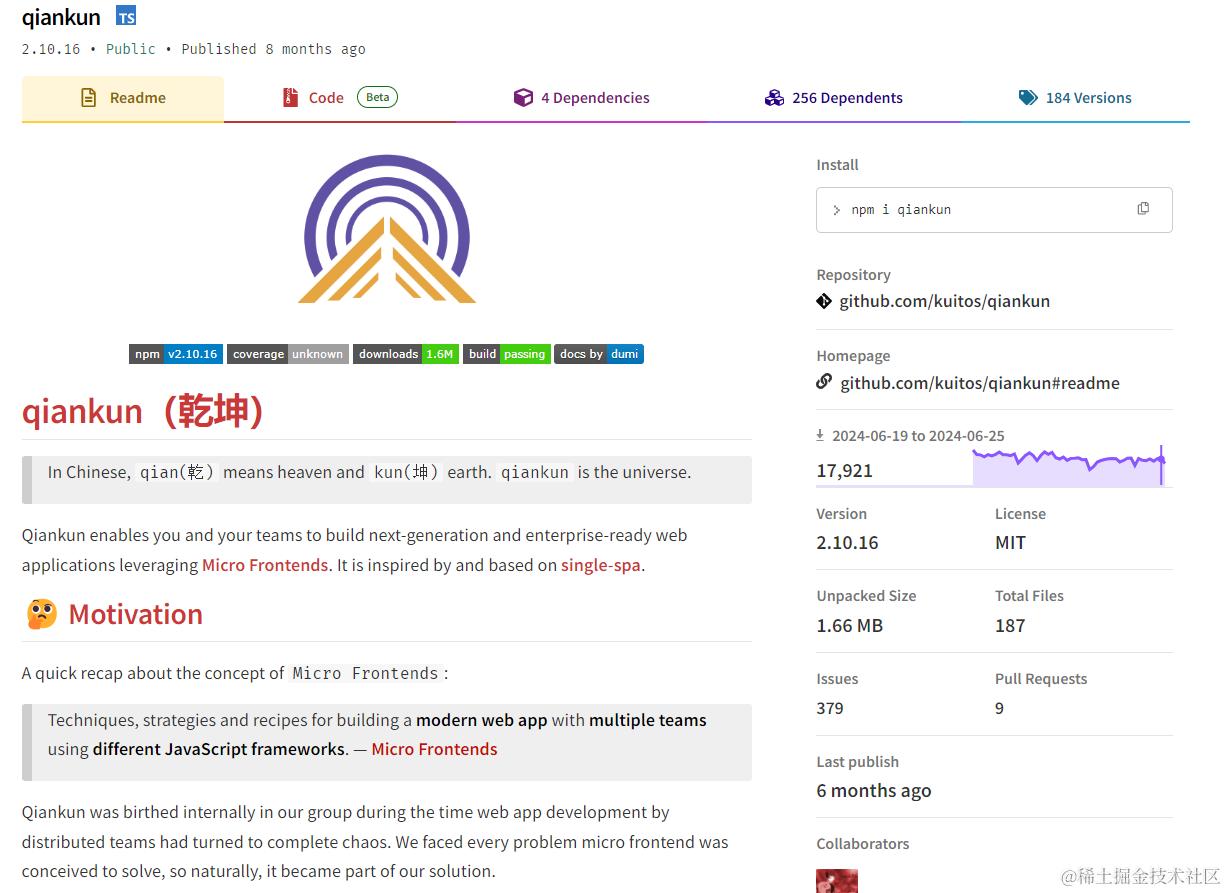
Task: Open the github.com/kuitos/qiankun#readme homepage link
Action: coord(980,383)
